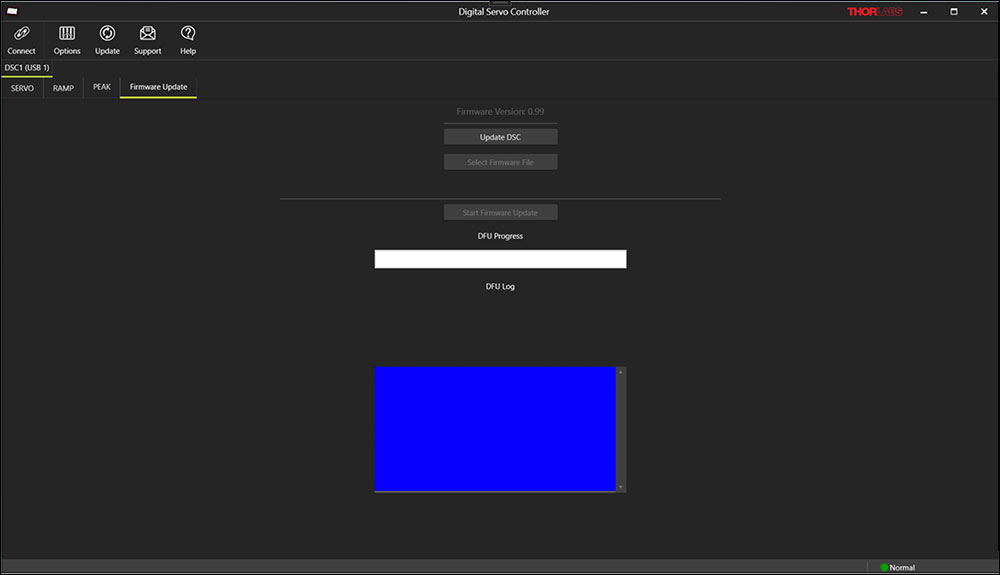Open the Options sliders icon
Viewport: 1000px width, 575px height.
pos(67,34)
